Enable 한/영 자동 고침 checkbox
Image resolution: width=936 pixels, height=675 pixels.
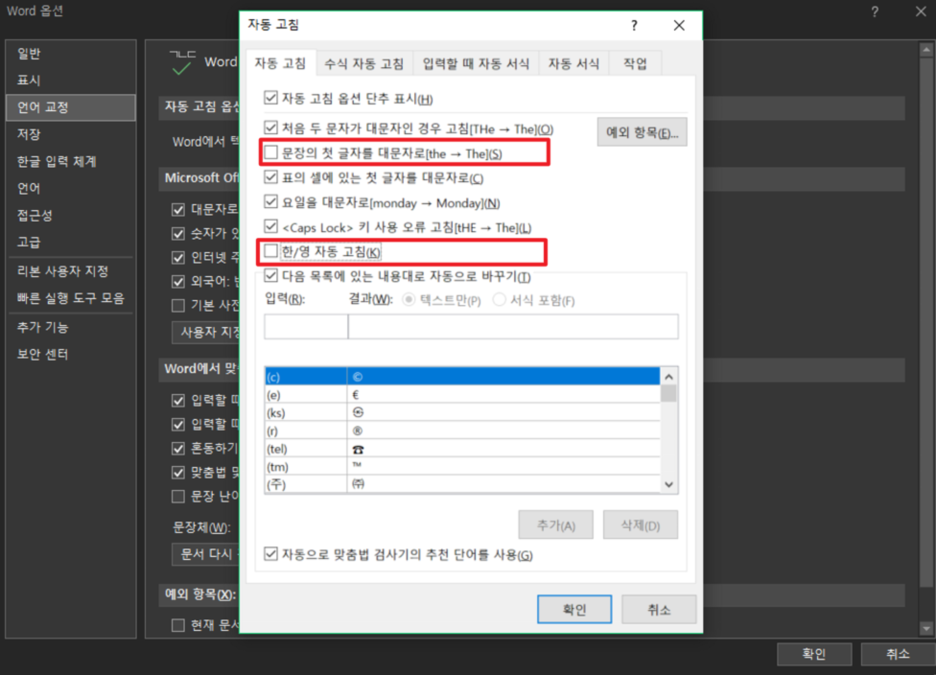tap(271, 251)
